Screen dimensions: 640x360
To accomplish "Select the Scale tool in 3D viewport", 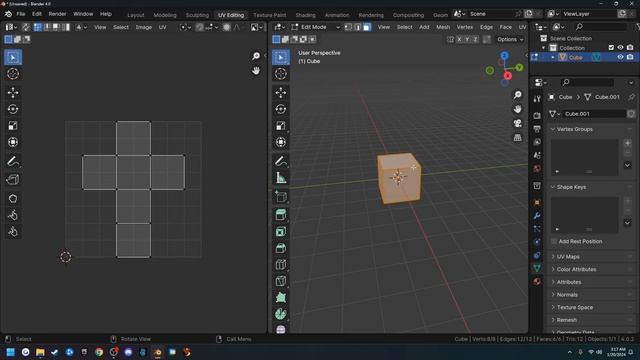I will (281, 125).
